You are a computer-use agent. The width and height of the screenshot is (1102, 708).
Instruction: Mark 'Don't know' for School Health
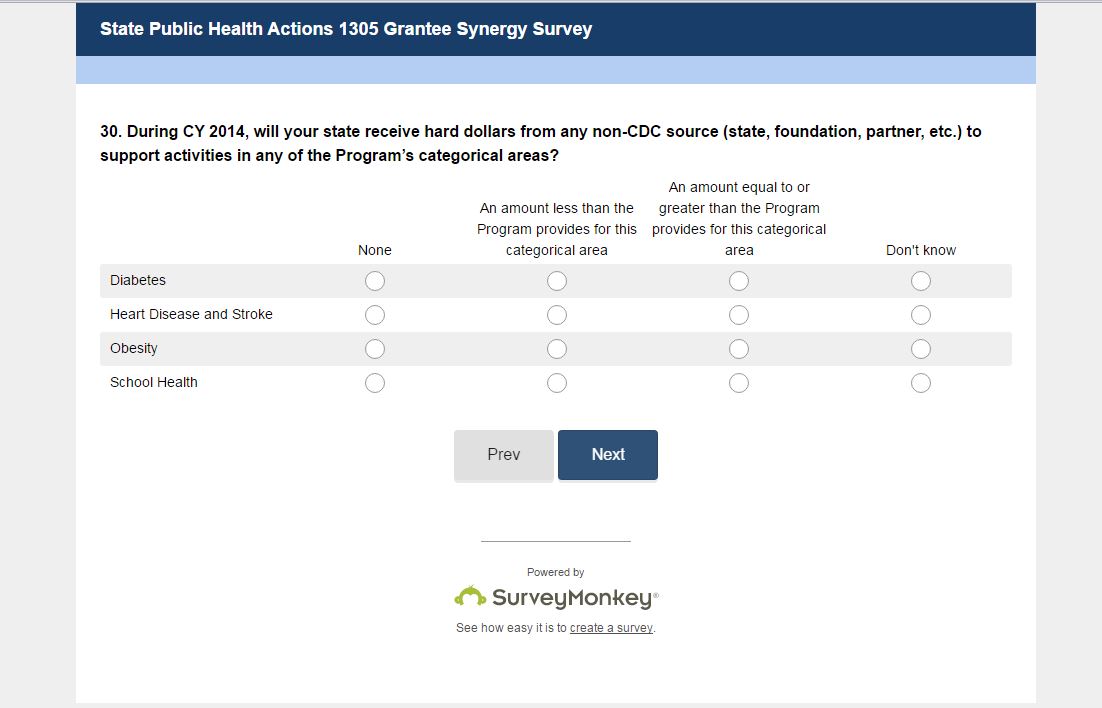(x=921, y=383)
